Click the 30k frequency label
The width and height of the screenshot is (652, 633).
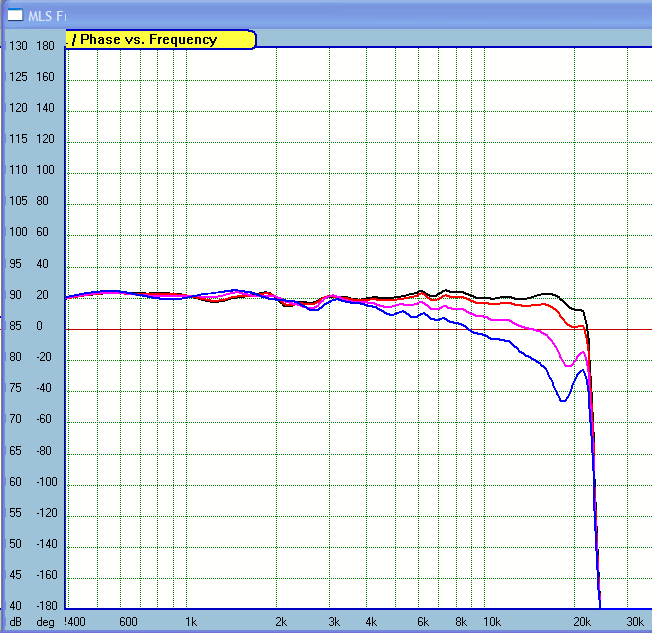click(x=635, y=621)
